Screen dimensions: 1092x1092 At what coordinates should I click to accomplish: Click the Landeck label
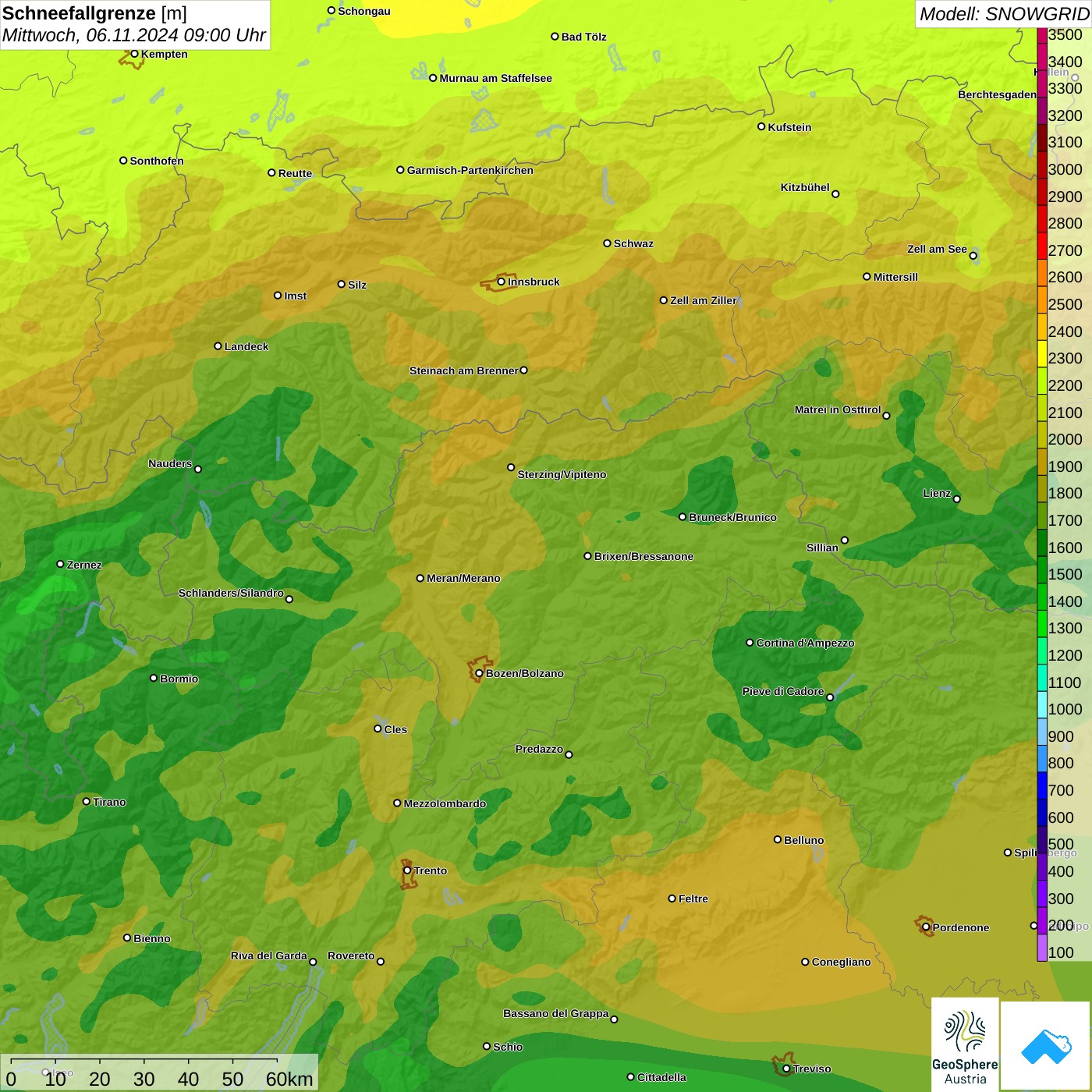point(246,346)
